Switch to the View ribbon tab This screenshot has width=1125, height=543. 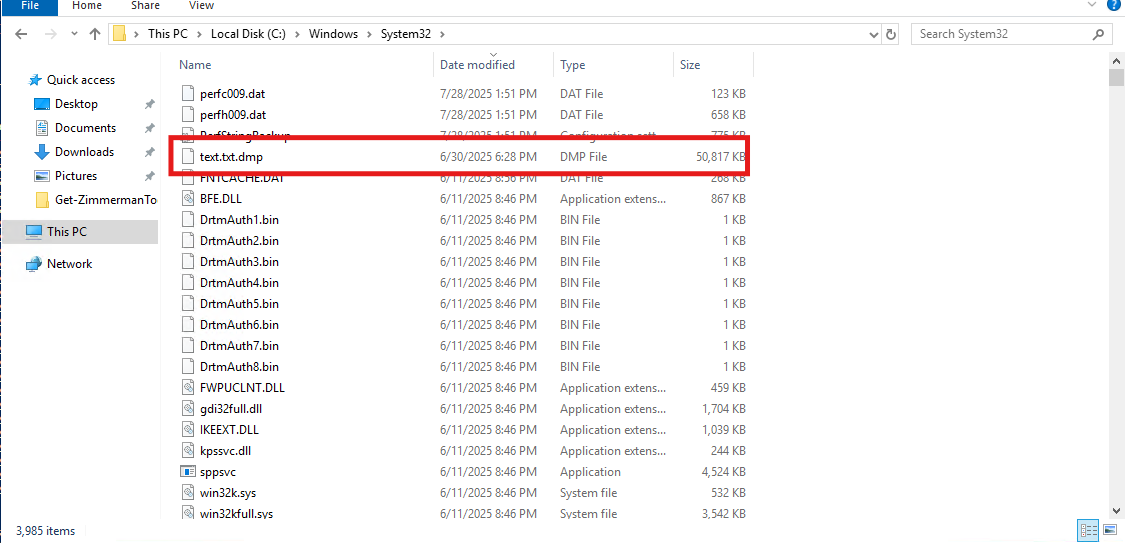click(x=201, y=6)
